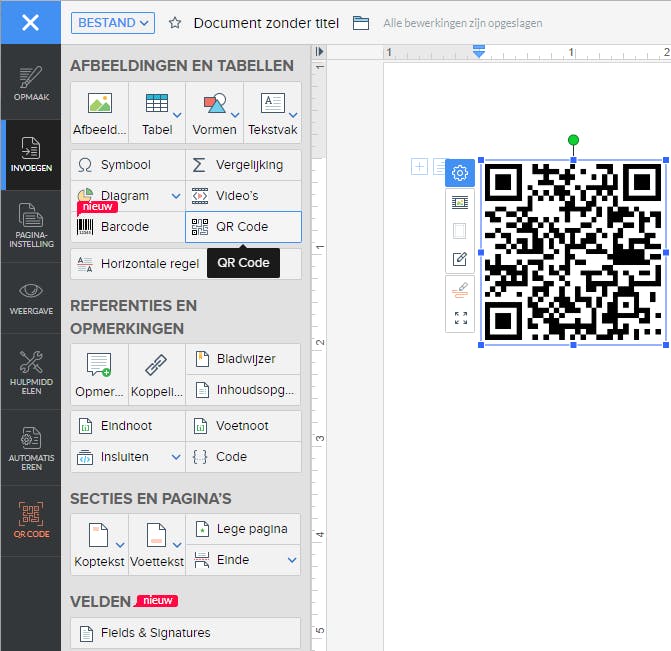Expand the Koptekst dropdown arrow
Screen dimensions: 671x651
(120, 545)
